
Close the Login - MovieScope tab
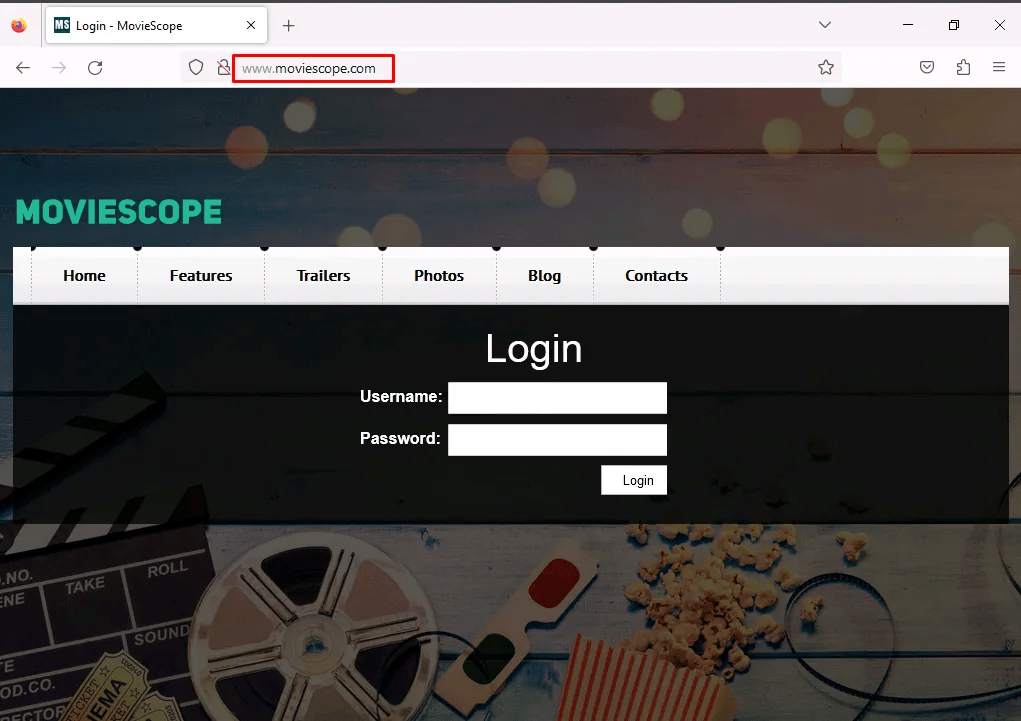coord(251,25)
